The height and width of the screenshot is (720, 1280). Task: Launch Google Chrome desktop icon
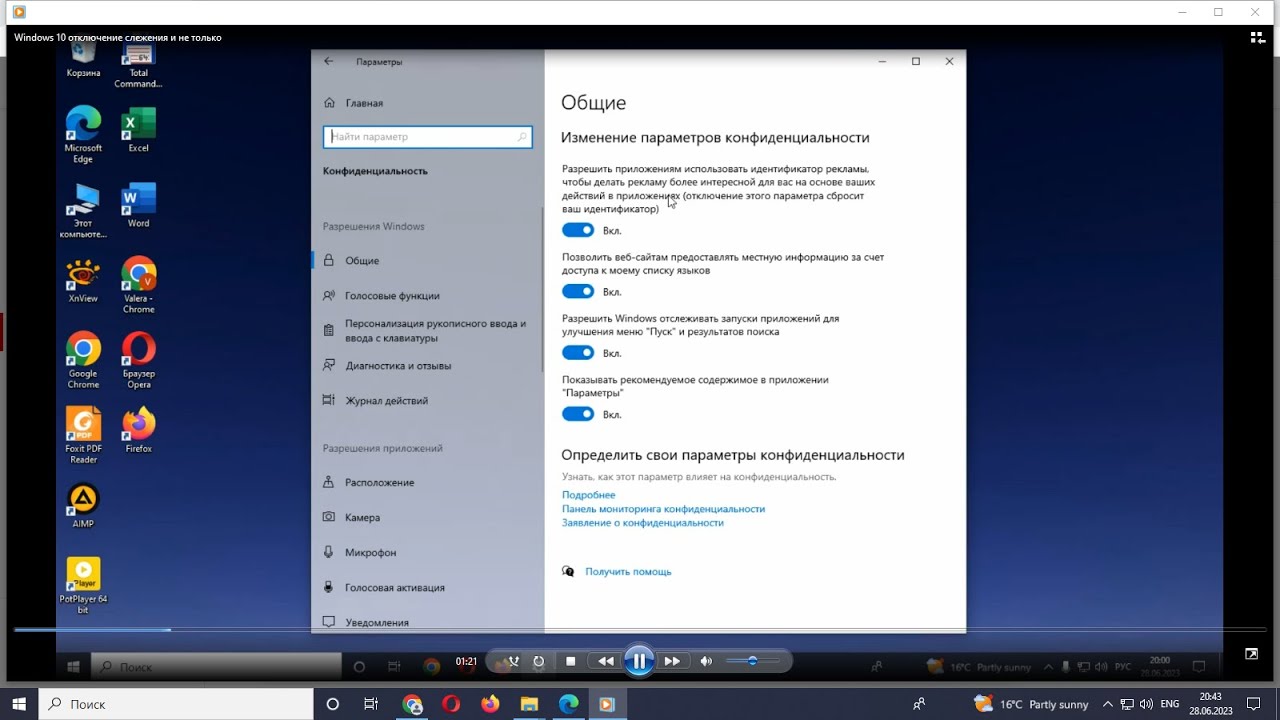tap(83, 360)
